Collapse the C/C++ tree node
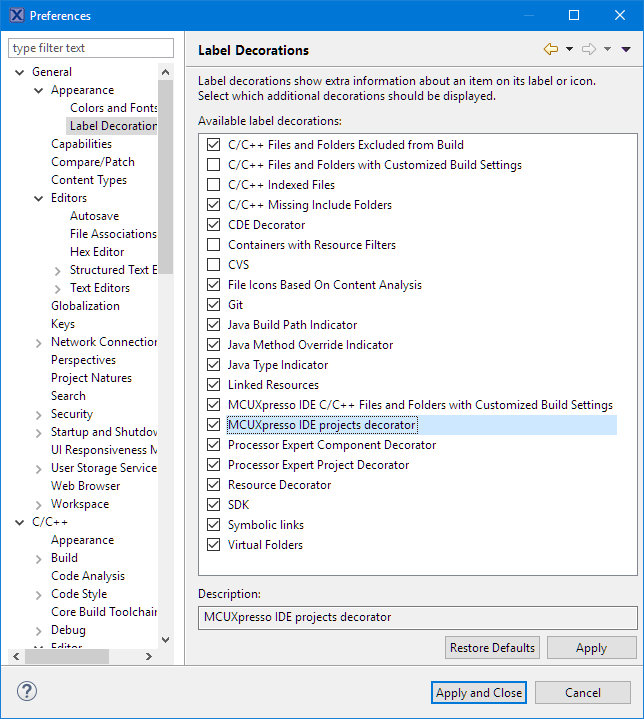This screenshot has height=719, width=644. [x=20, y=522]
